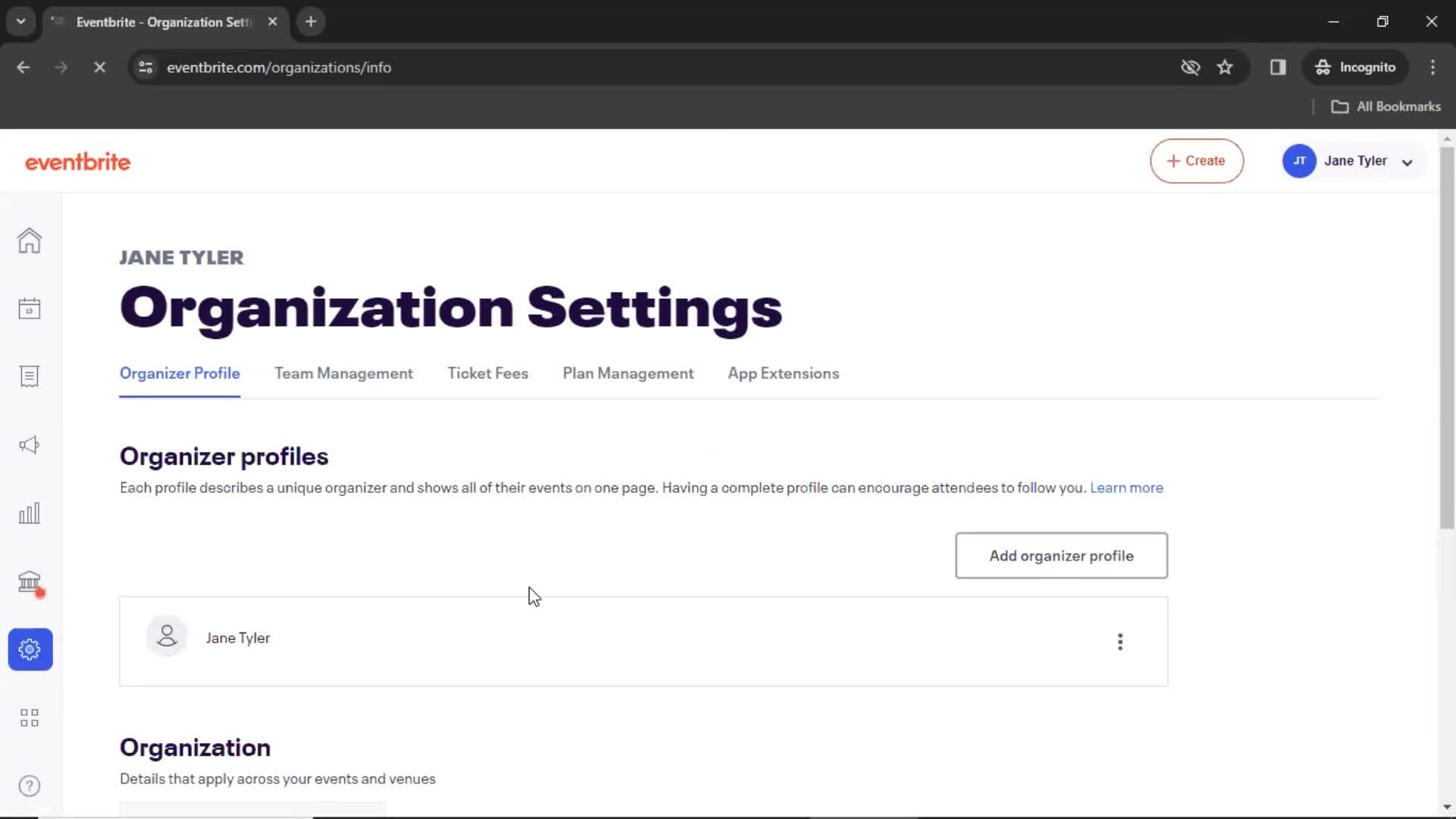
Task: Open the apps grid icon
Action: pos(29,718)
